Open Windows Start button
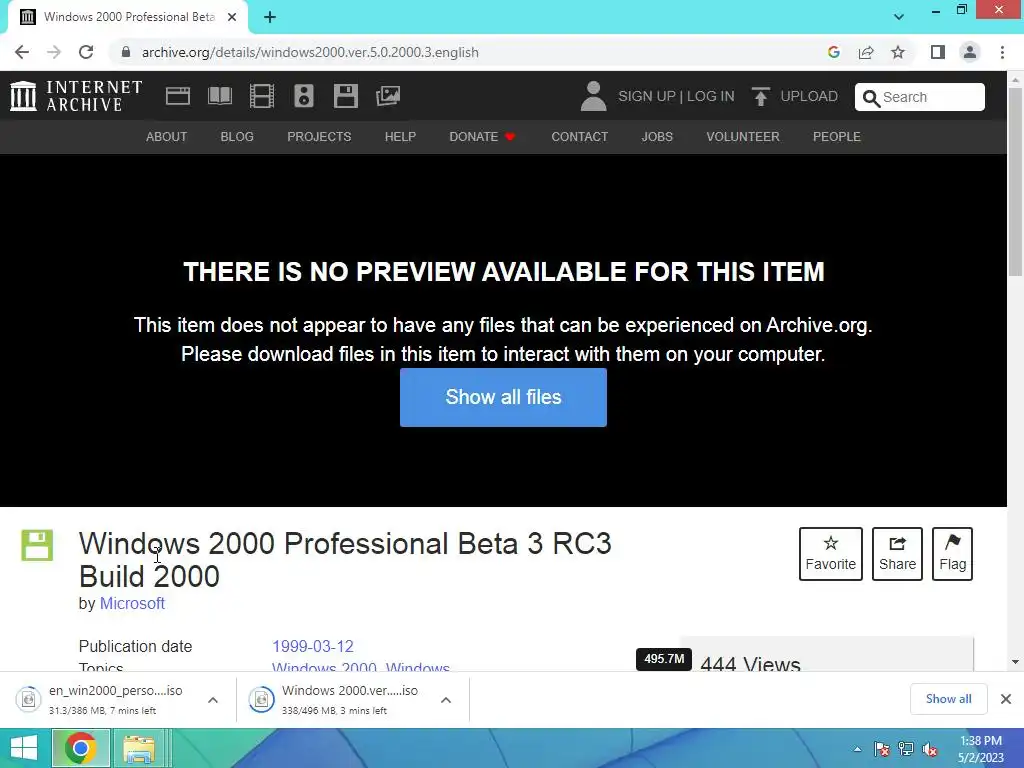1024x768 pixels. point(24,748)
